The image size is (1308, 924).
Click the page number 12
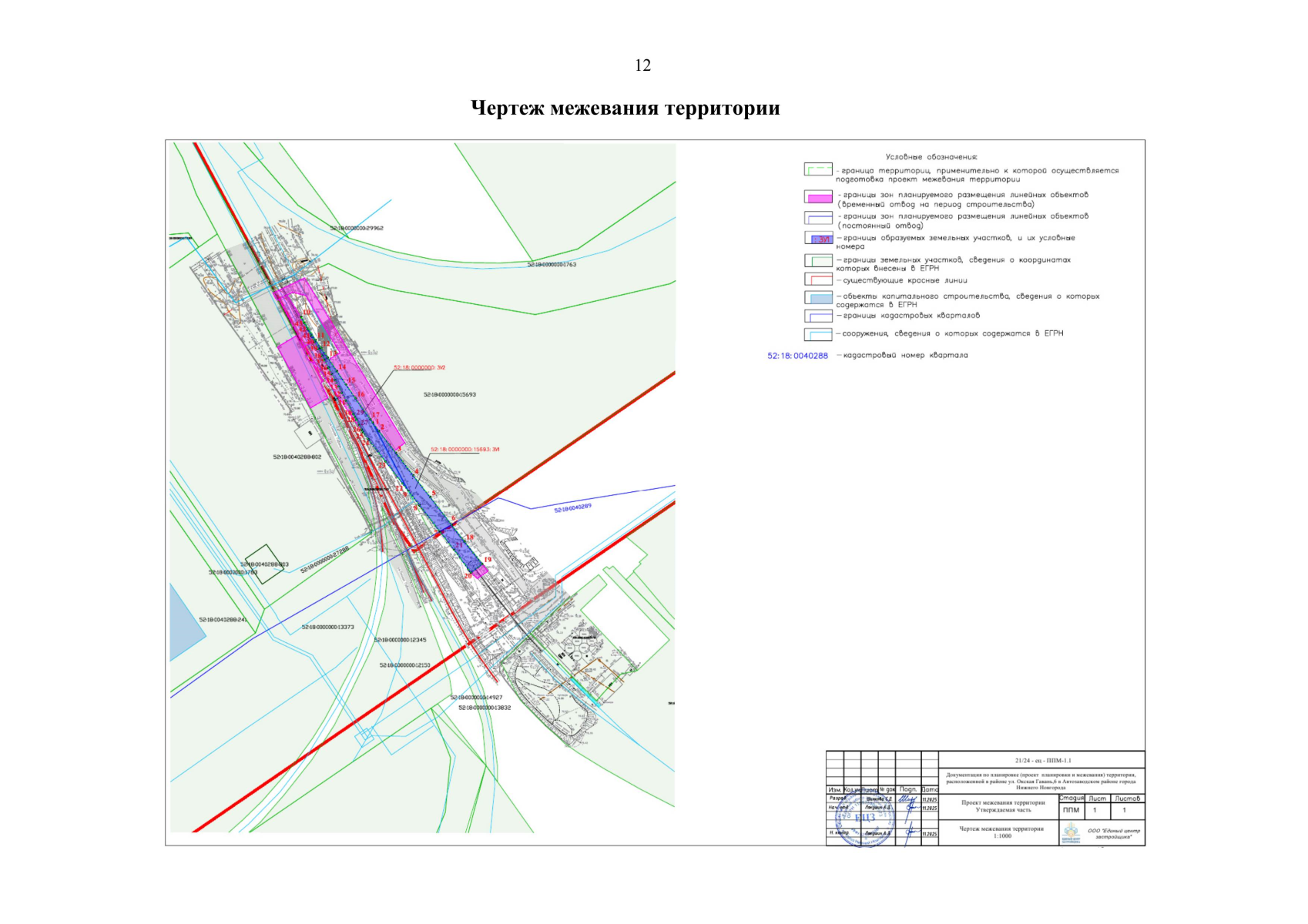click(x=642, y=65)
